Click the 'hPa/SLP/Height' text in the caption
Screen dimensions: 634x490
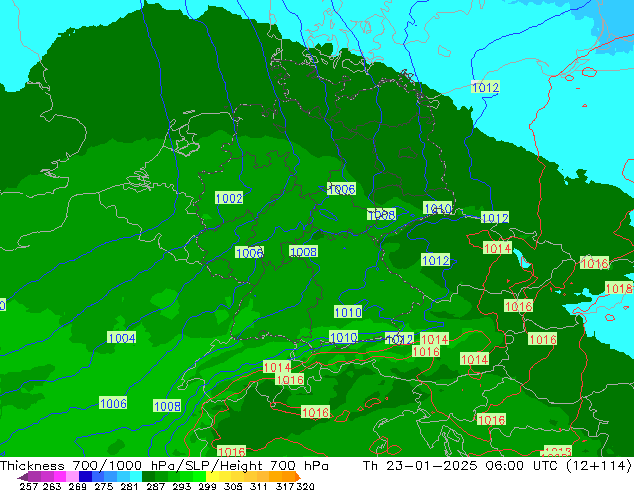pyautogui.click(x=207, y=466)
